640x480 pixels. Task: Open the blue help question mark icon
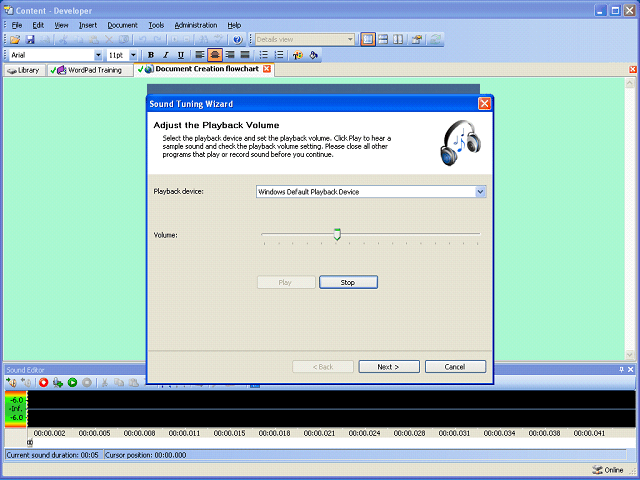[237, 40]
